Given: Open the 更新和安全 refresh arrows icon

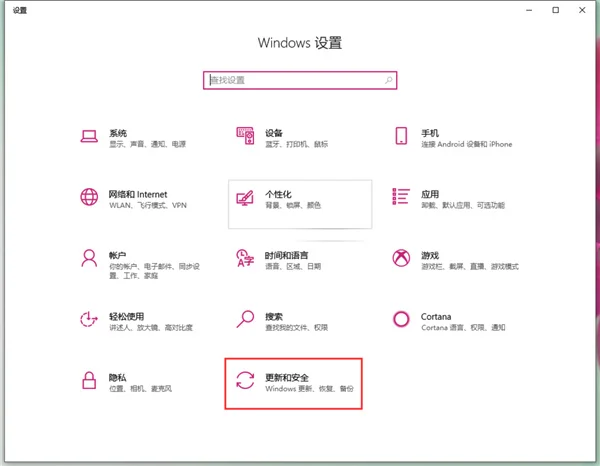Looking at the screenshot, I should point(245,380).
